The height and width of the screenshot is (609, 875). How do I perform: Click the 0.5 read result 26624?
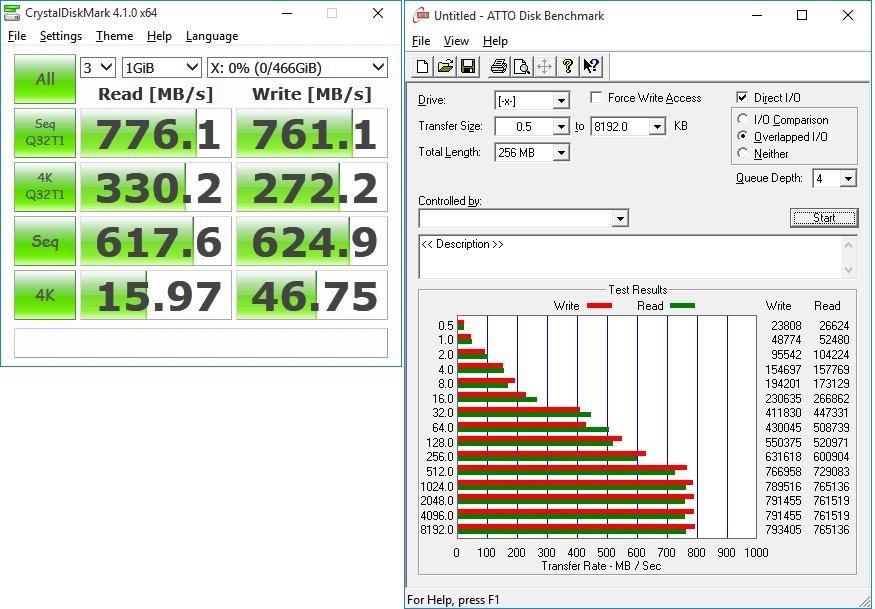pos(834,325)
